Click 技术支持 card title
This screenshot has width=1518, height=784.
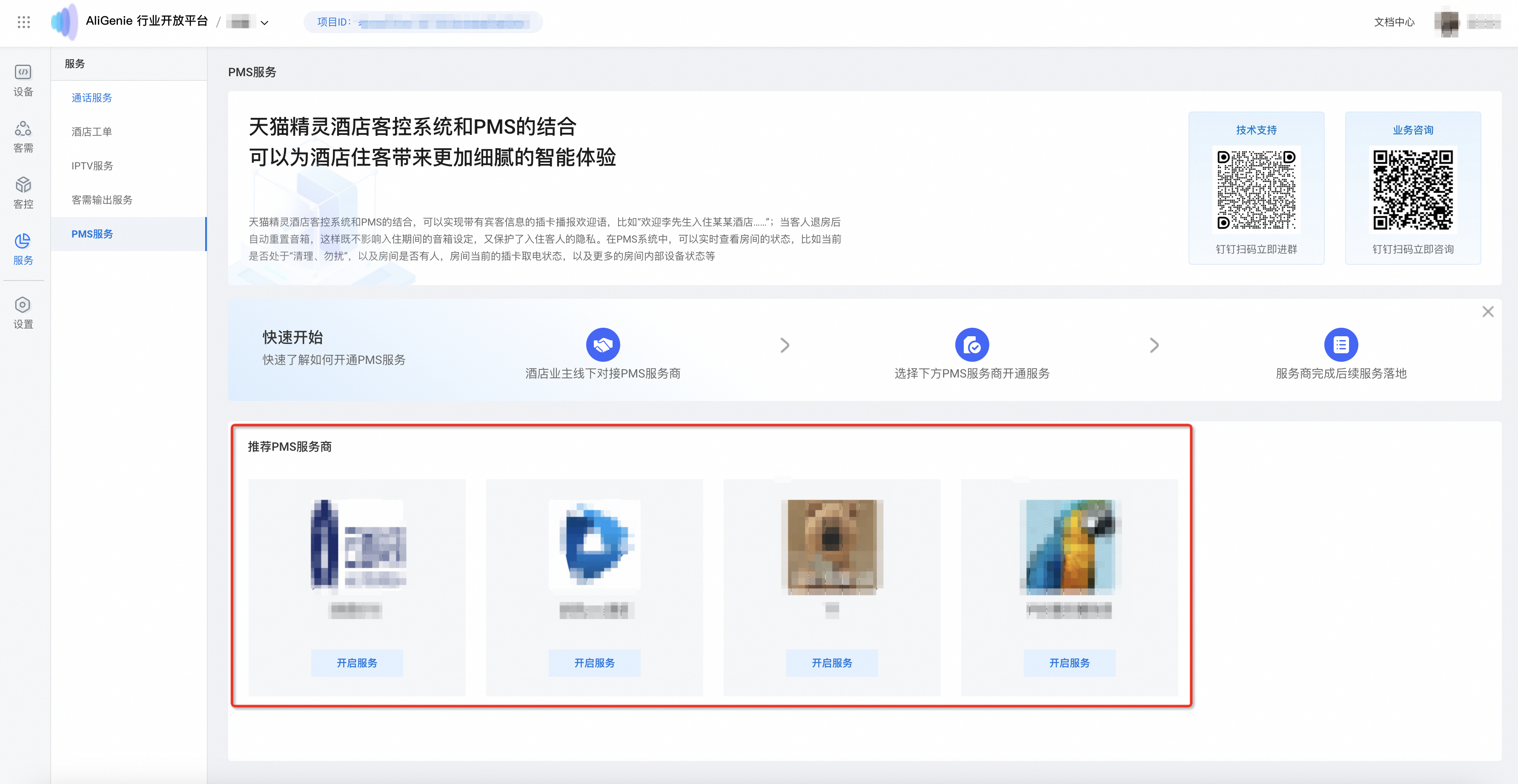pos(1256,130)
